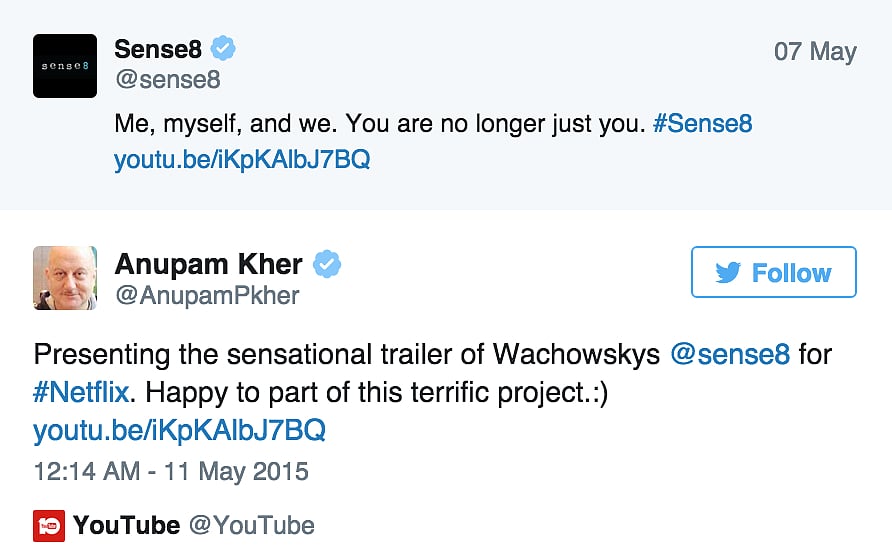Open youtu.be link in Sense8's tweet
Screen dimensions: 892x557
click(x=241, y=159)
